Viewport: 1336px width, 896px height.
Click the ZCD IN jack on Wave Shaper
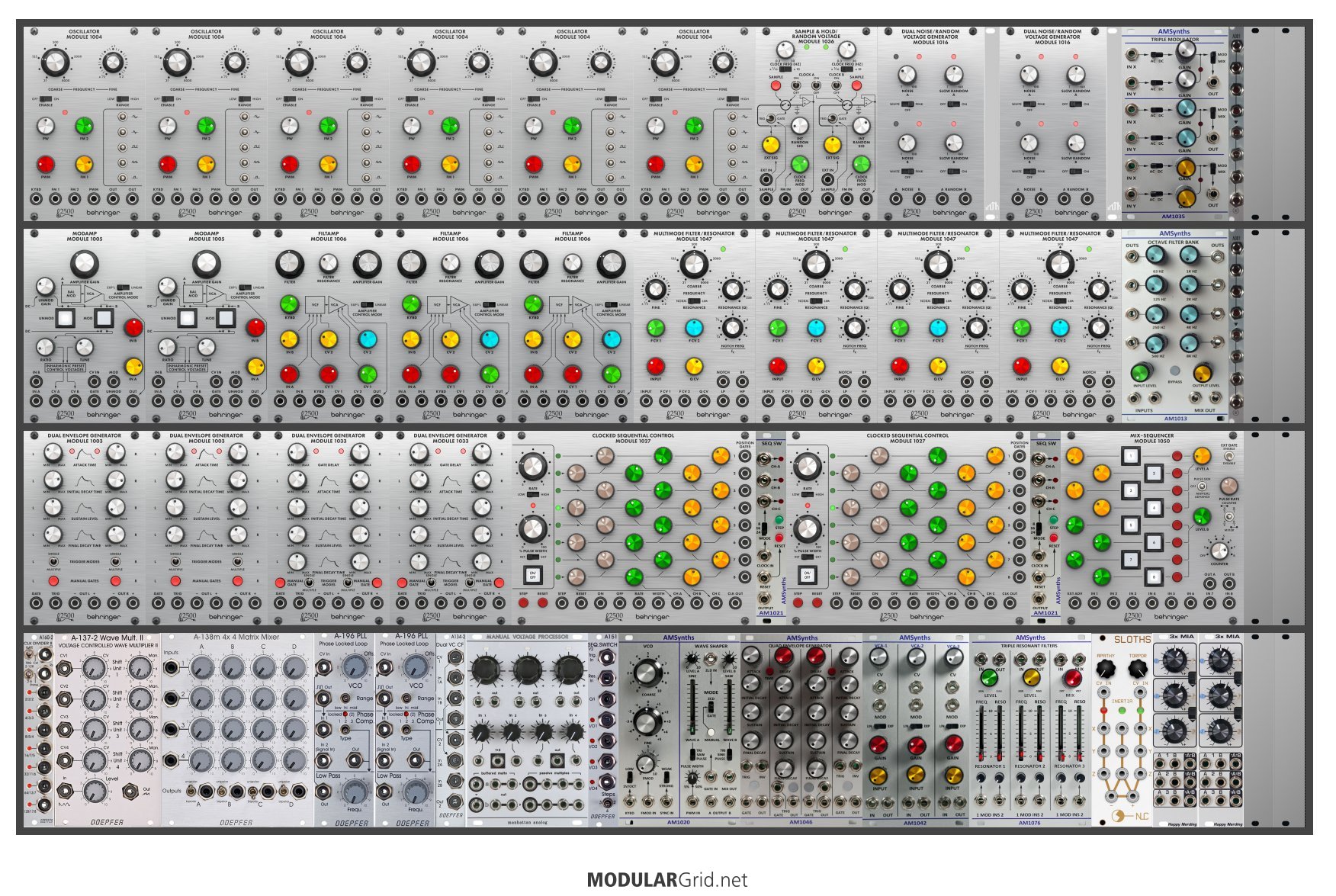coord(711,660)
